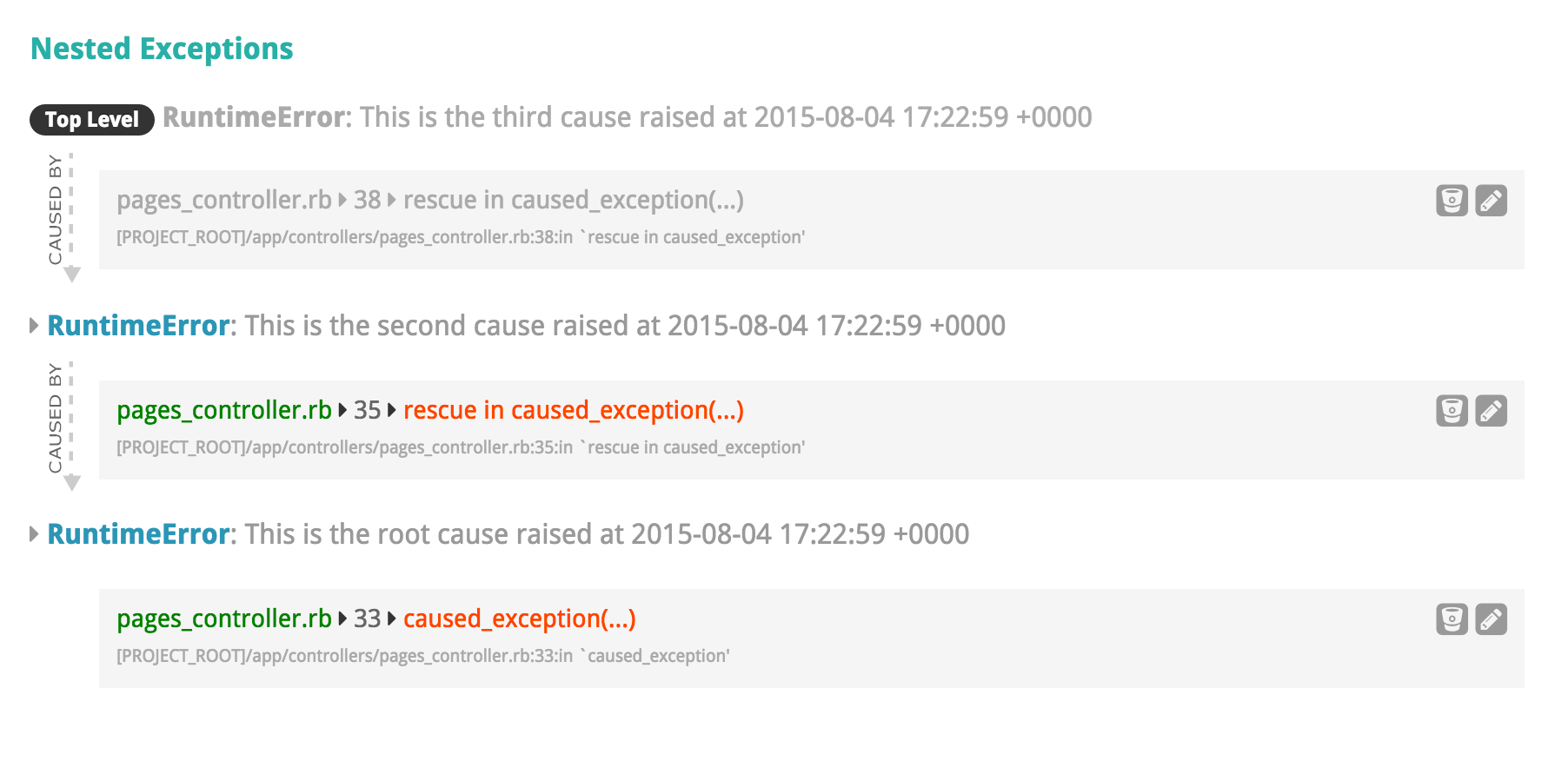The height and width of the screenshot is (761, 1568).
Task: Click pages_controller.rb in the line 33 frame
Action: tap(224, 619)
